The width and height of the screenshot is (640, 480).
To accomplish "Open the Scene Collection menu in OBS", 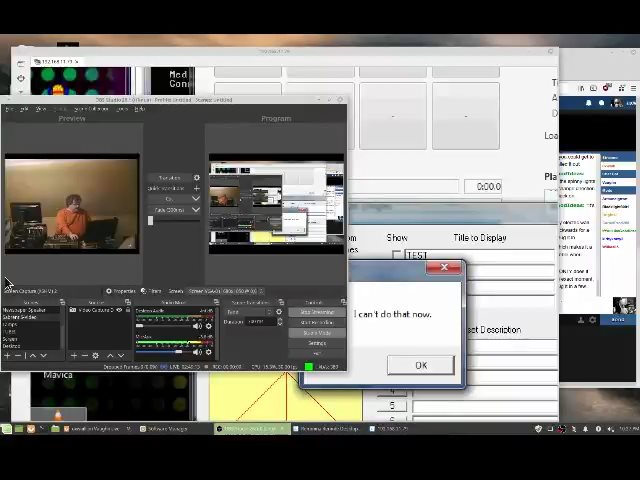I will point(91,109).
